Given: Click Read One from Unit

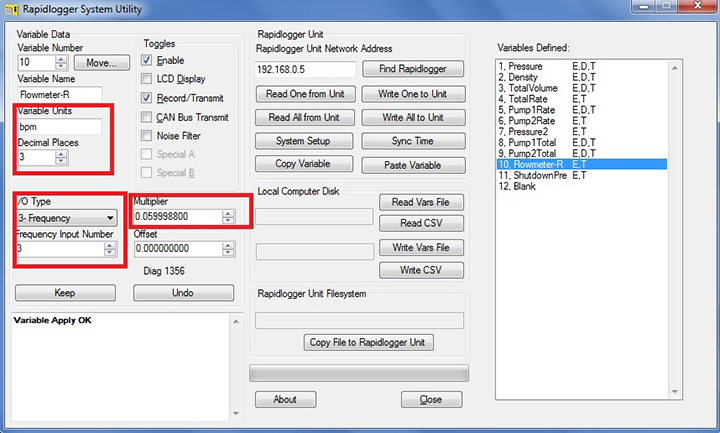Looking at the screenshot, I should click(305, 94).
